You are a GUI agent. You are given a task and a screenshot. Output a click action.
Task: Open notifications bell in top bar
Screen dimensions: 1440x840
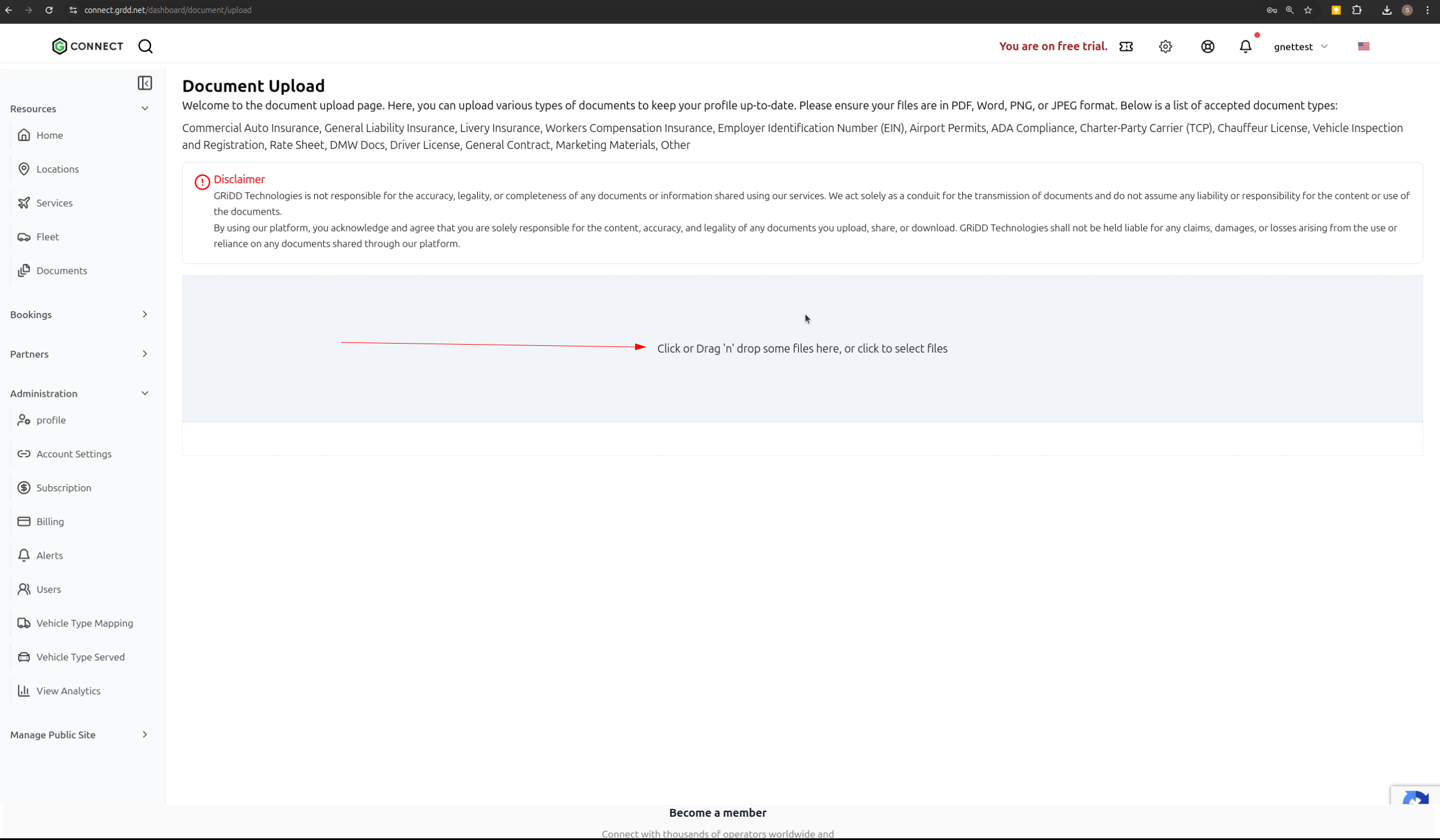point(1245,46)
